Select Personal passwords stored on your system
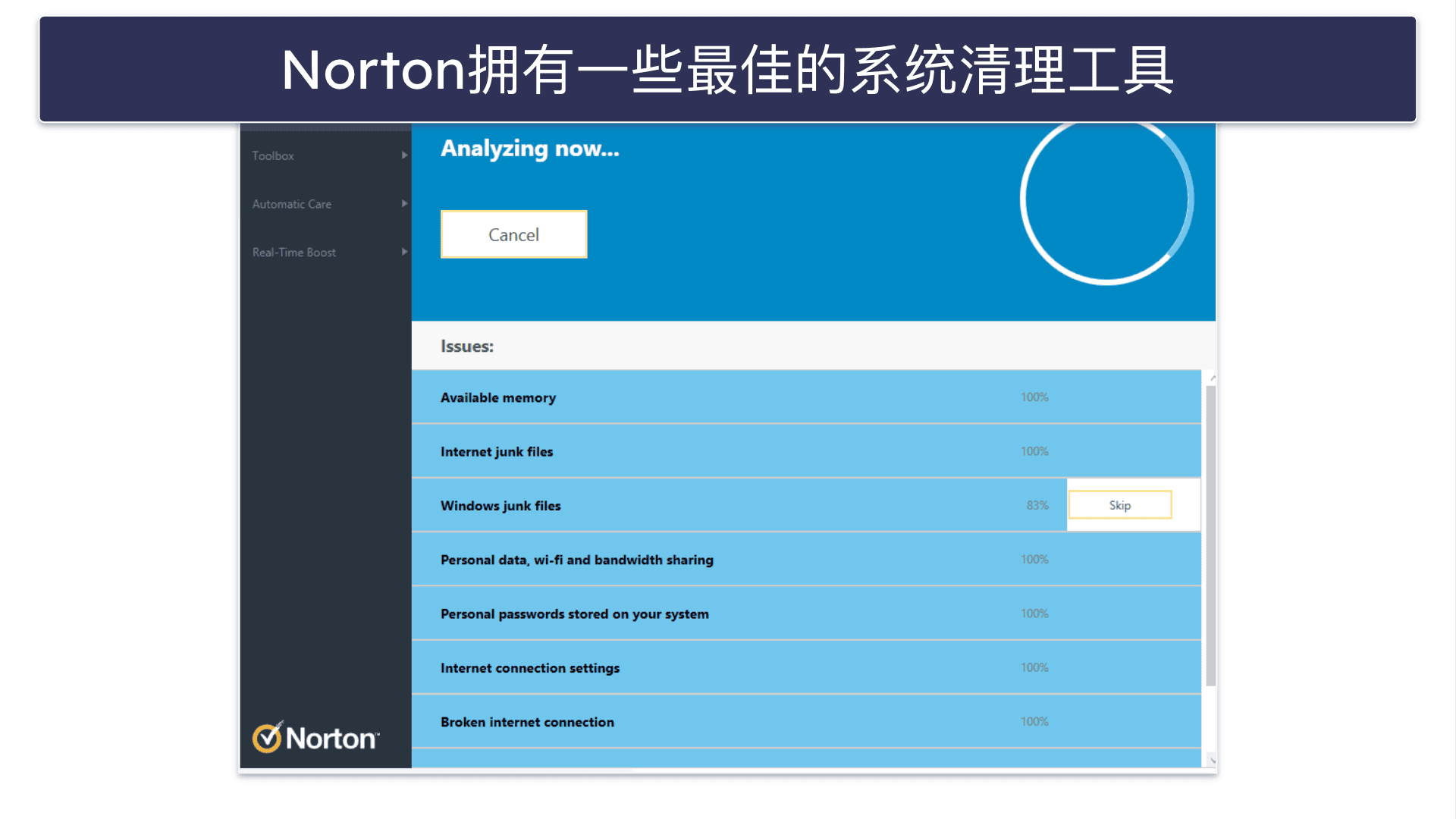Screen dimensions: 1456x819 coord(806,613)
